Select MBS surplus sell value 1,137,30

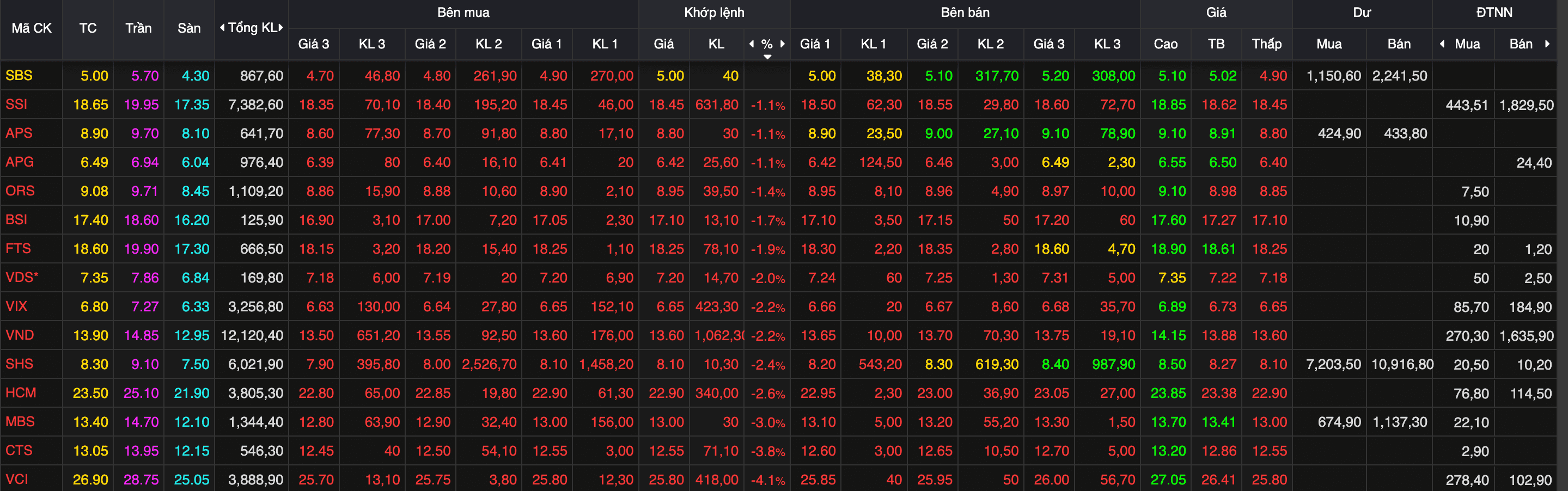pos(1399,422)
